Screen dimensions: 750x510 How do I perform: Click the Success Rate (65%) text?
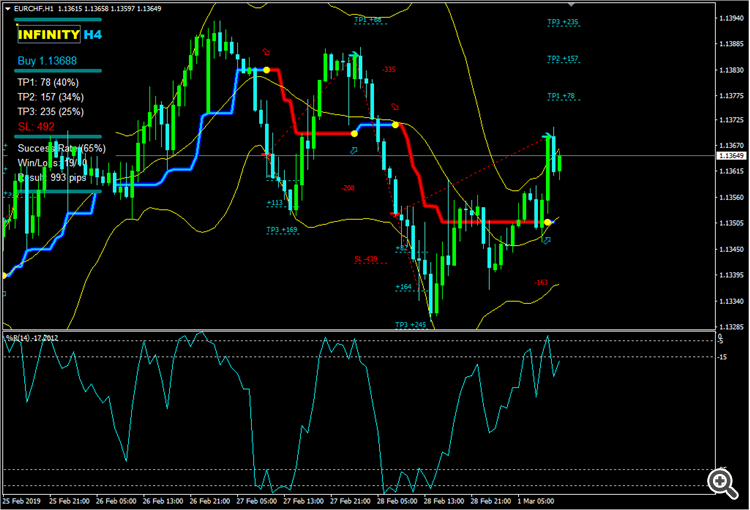pyautogui.click(x=62, y=148)
